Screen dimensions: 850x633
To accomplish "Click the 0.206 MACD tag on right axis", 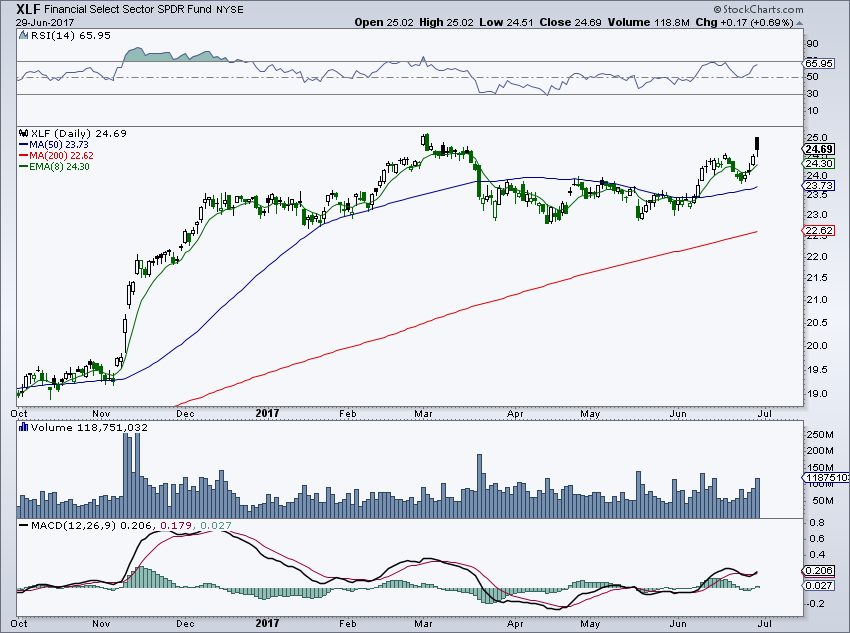I will point(819,571).
